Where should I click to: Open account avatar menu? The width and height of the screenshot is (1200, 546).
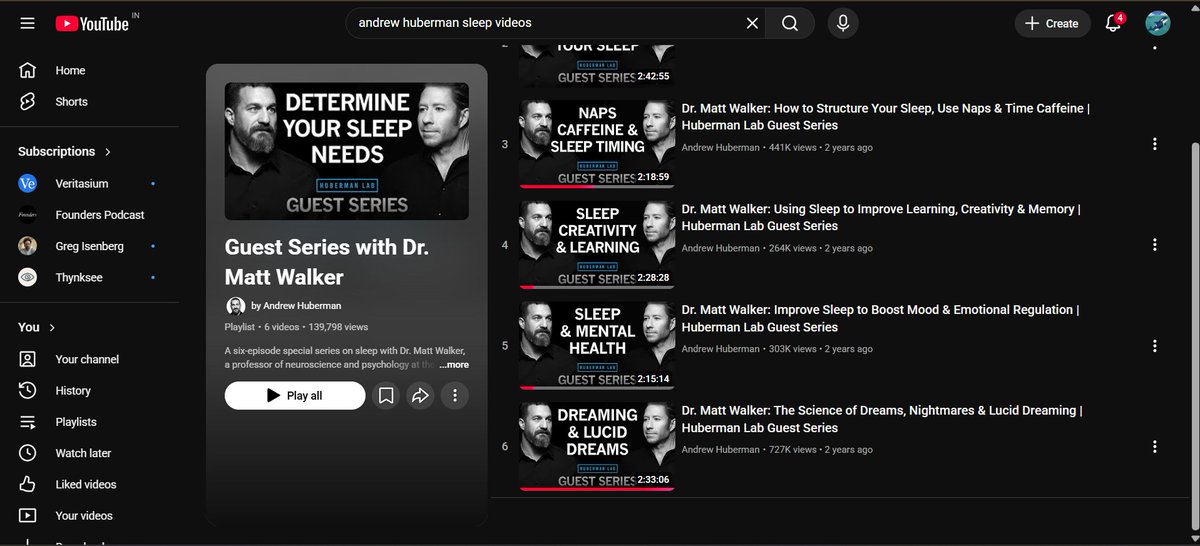tap(1158, 23)
